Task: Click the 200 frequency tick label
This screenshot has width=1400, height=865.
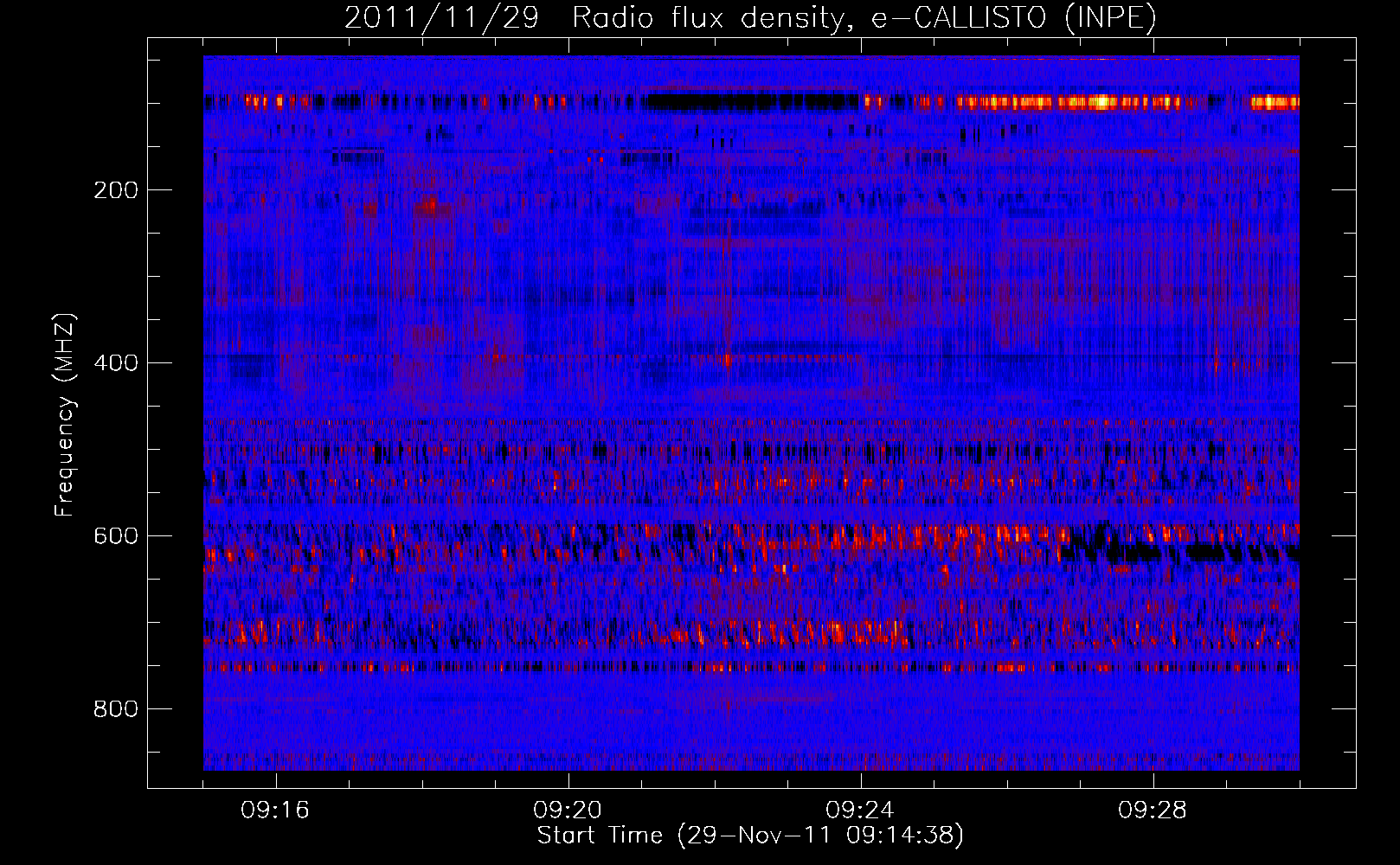Action: pos(116,190)
